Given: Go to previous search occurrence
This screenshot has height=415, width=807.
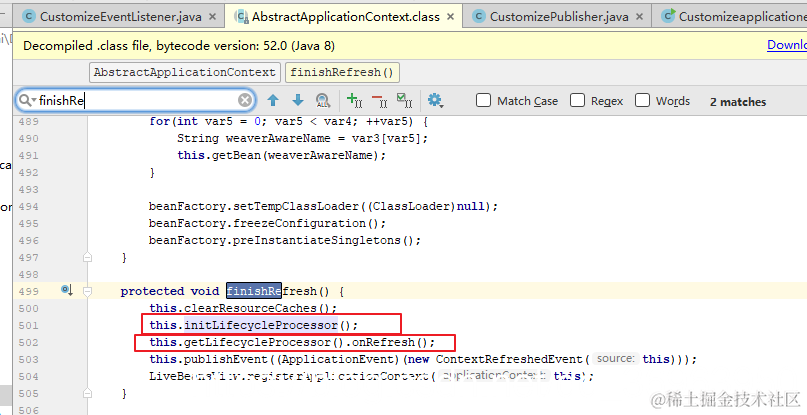Looking at the screenshot, I should click(273, 100).
